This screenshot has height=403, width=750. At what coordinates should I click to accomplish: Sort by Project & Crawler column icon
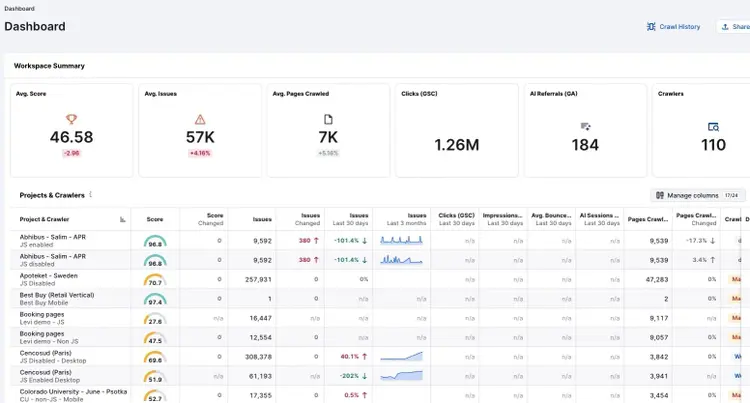(x=122, y=219)
